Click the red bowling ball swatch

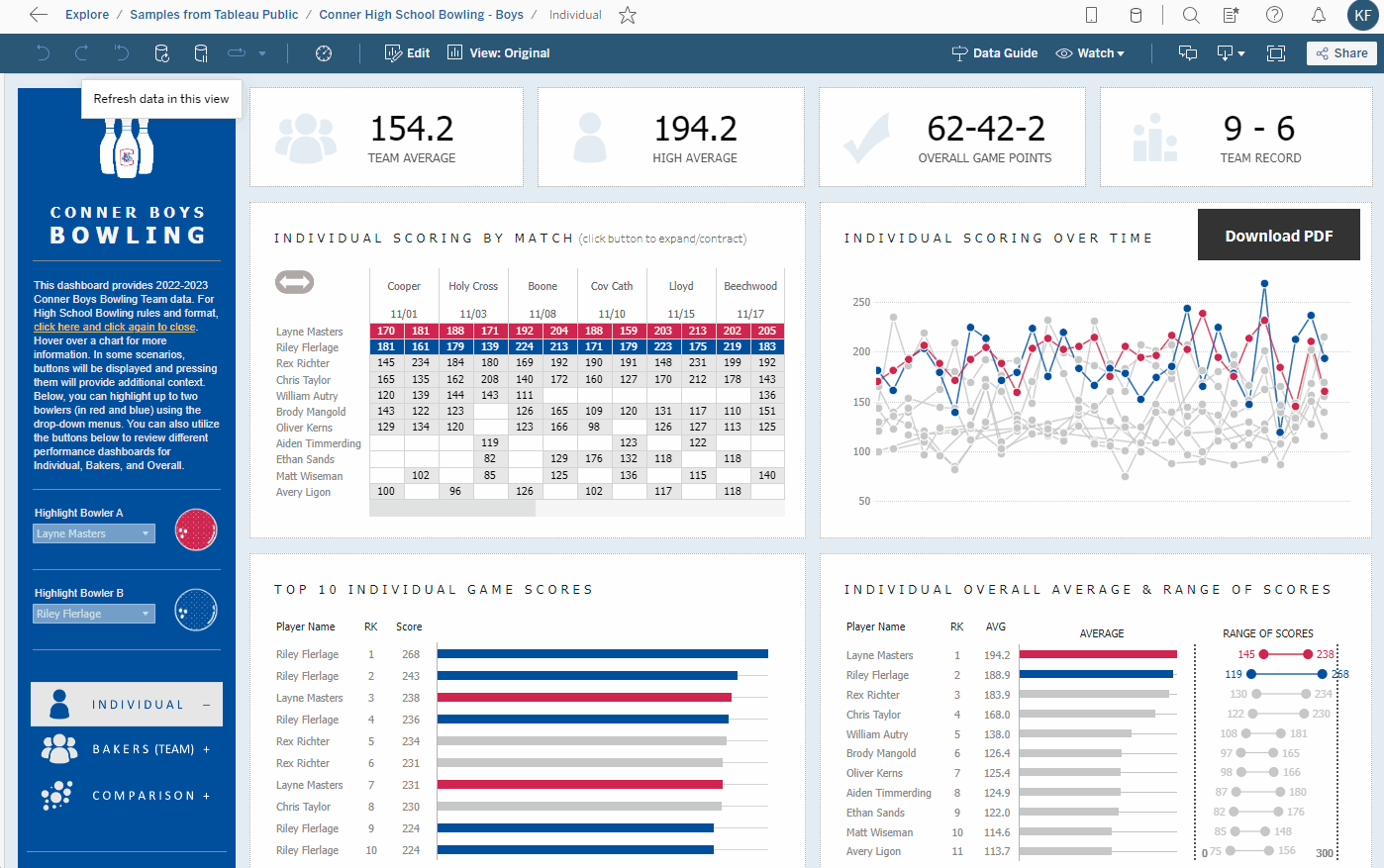(x=196, y=530)
